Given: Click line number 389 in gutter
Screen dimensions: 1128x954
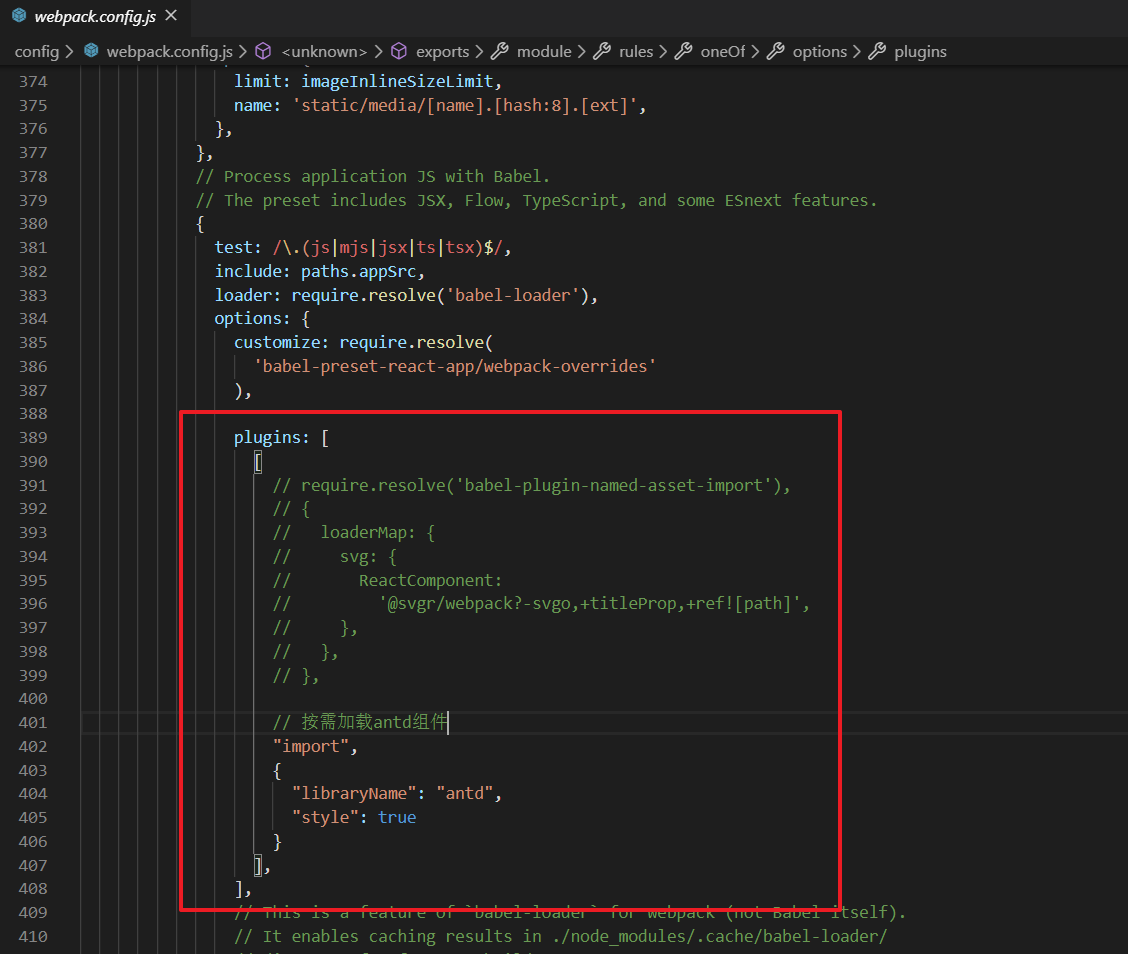Looking at the screenshot, I should click(33, 437).
